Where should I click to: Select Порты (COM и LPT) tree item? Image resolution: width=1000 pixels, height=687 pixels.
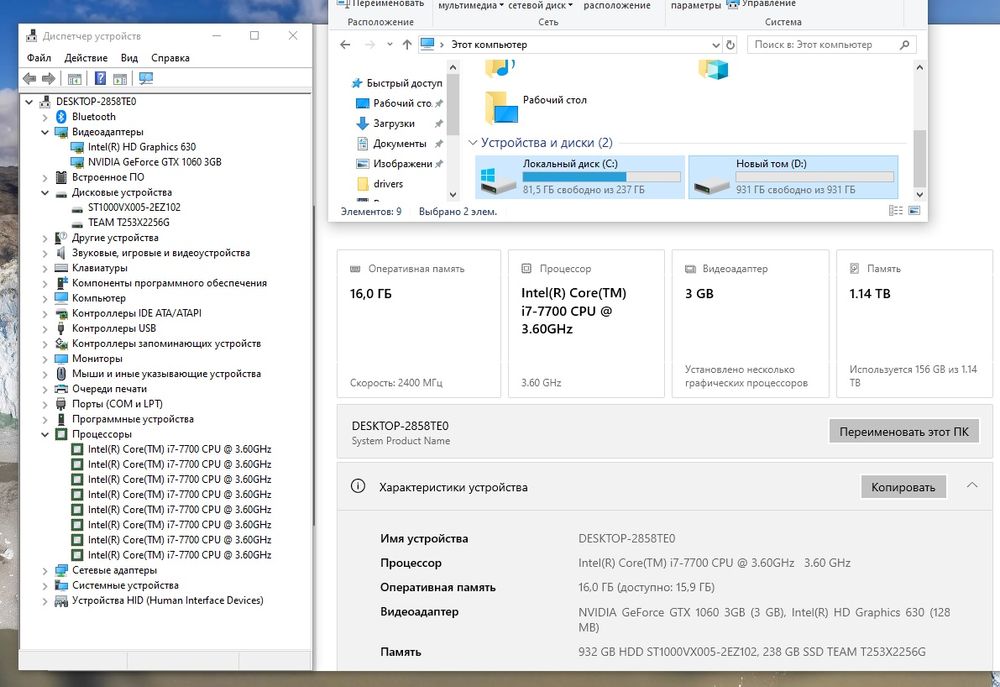117,404
